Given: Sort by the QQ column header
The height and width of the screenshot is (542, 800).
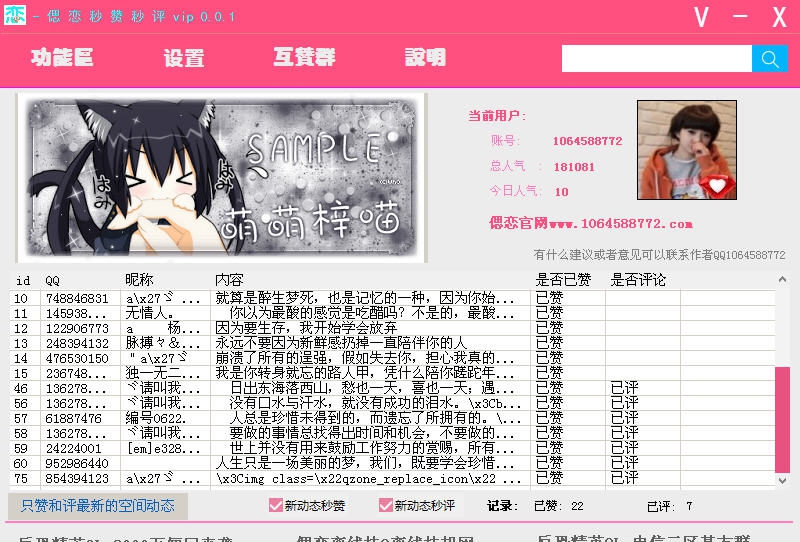Looking at the screenshot, I should tap(52, 280).
